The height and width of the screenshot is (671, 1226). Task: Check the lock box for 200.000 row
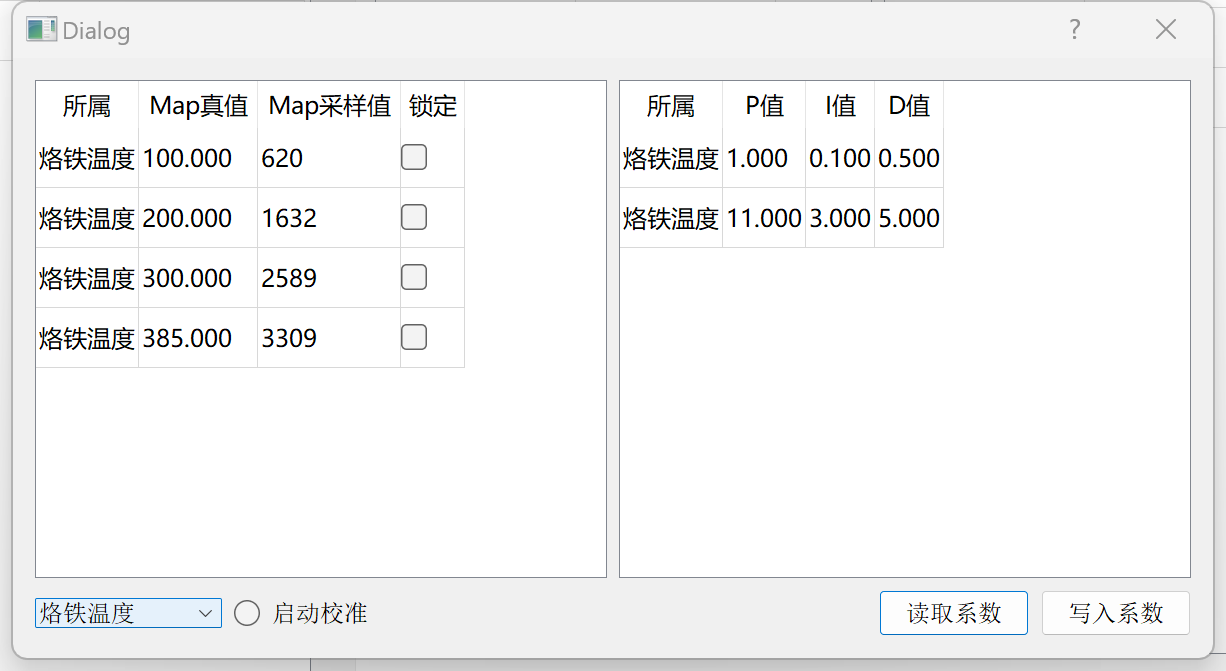pyautogui.click(x=414, y=217)
